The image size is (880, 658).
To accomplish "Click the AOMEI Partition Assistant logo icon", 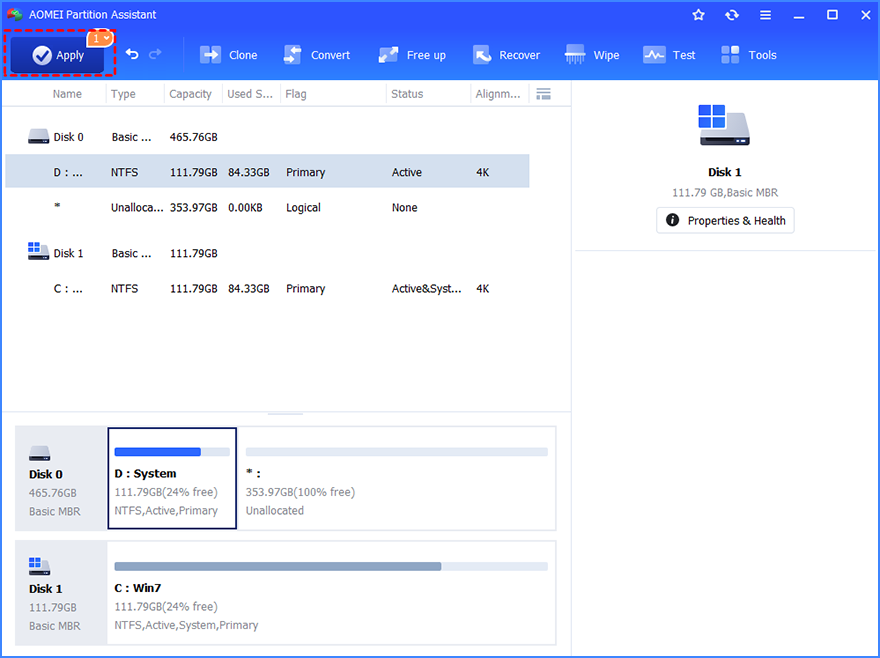I will (15, 15).
